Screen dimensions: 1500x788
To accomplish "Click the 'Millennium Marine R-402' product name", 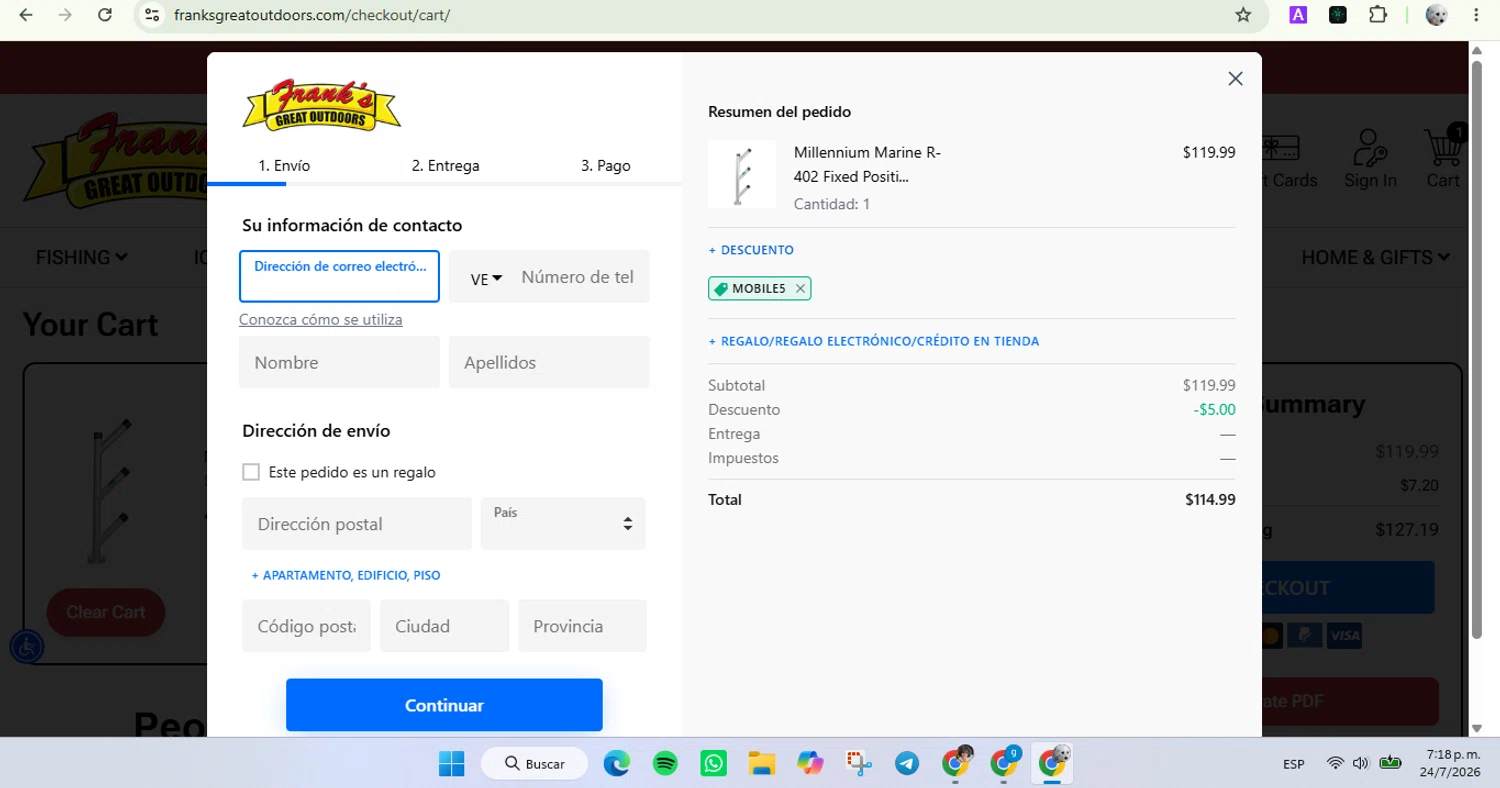I will point(867,165).
